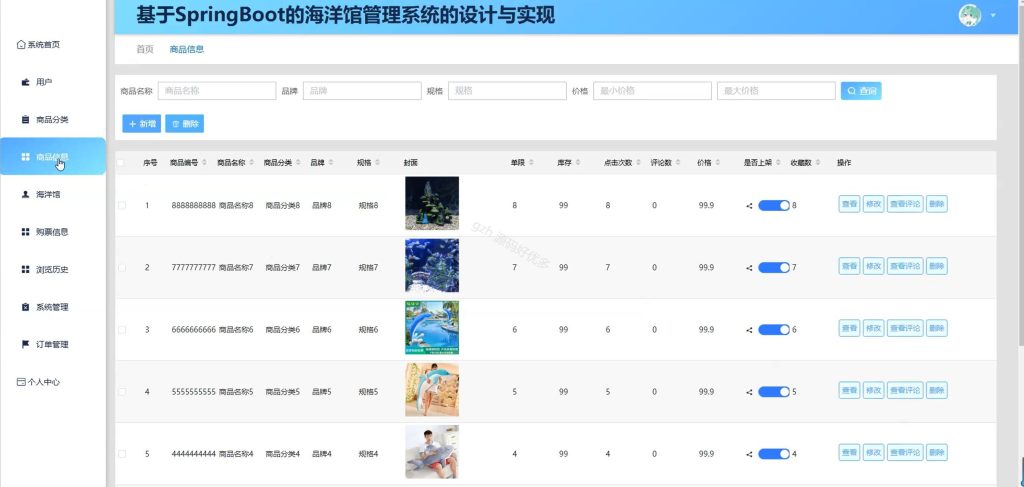Image resolution: width=1024 pixels, height=487 pixels.
Task: Open the 系统首页 home icon in sidebar
Action: click(21, 45)
